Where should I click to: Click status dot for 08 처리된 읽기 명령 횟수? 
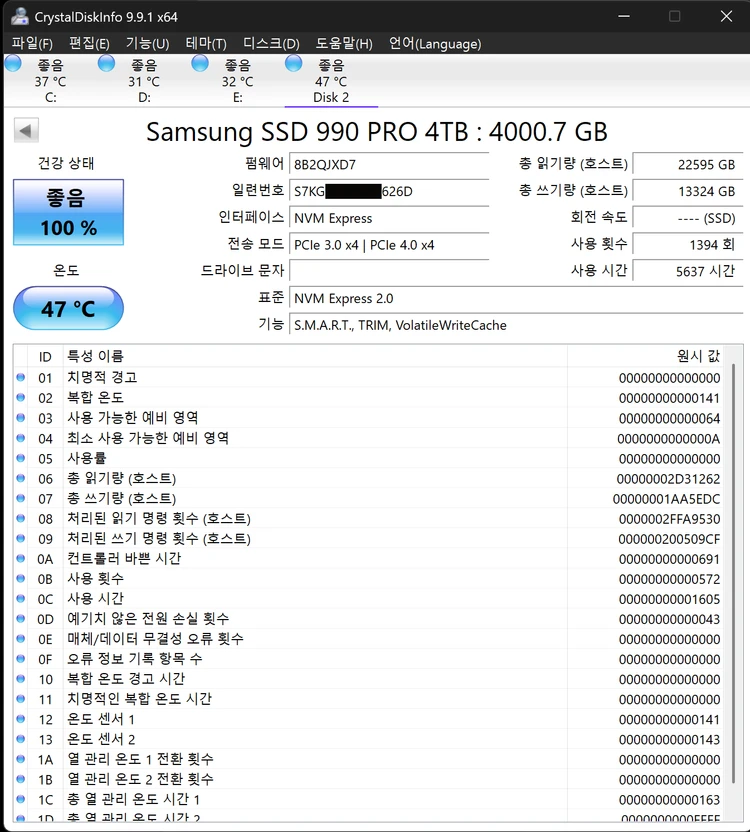(21, 518)
